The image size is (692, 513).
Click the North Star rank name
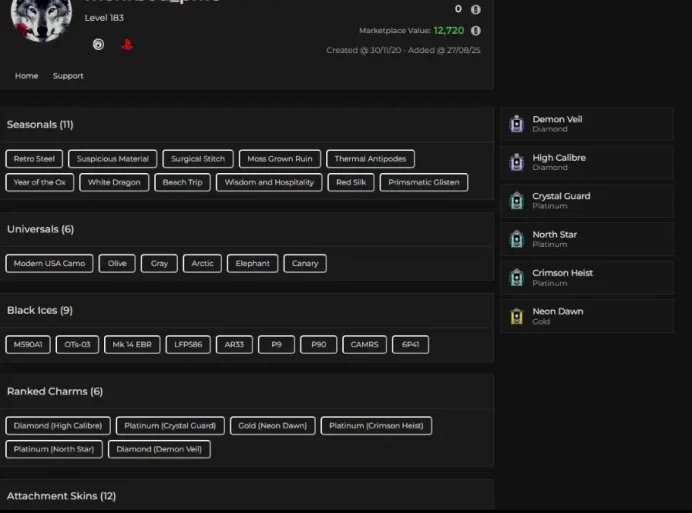(x=554, y=234)
